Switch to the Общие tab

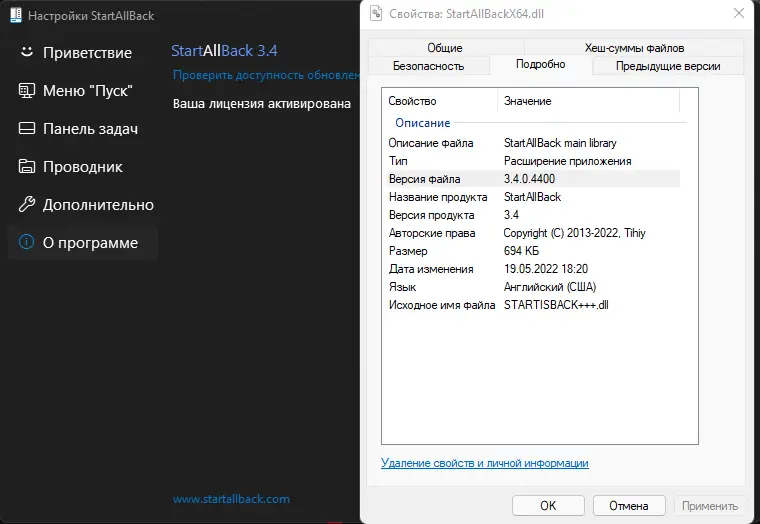tap(445, 48)
